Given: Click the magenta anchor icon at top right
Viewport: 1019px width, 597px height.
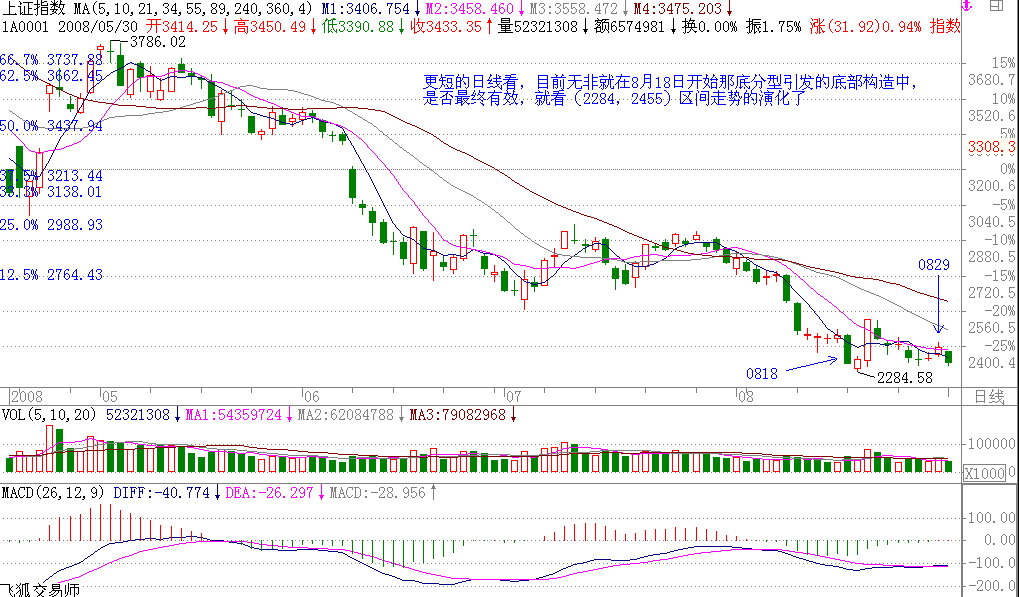Looking at the screenshot, I should (964, 7).
